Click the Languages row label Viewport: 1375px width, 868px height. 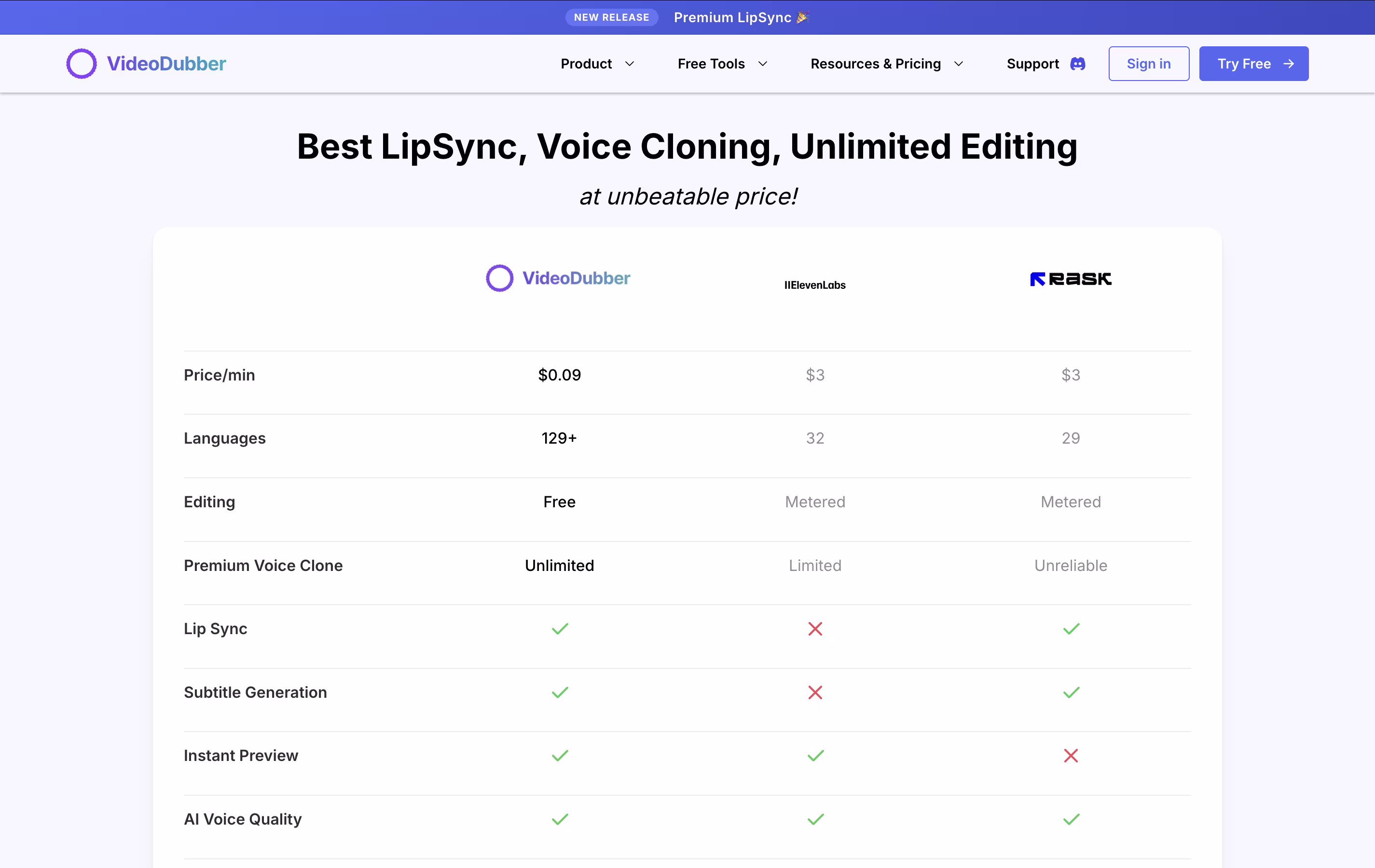pos(224,438)
